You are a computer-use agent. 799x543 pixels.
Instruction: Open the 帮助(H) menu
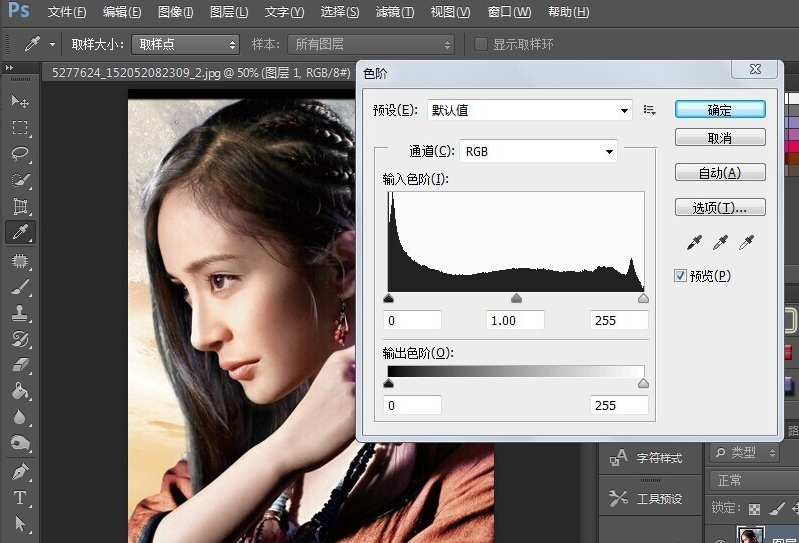568,12
